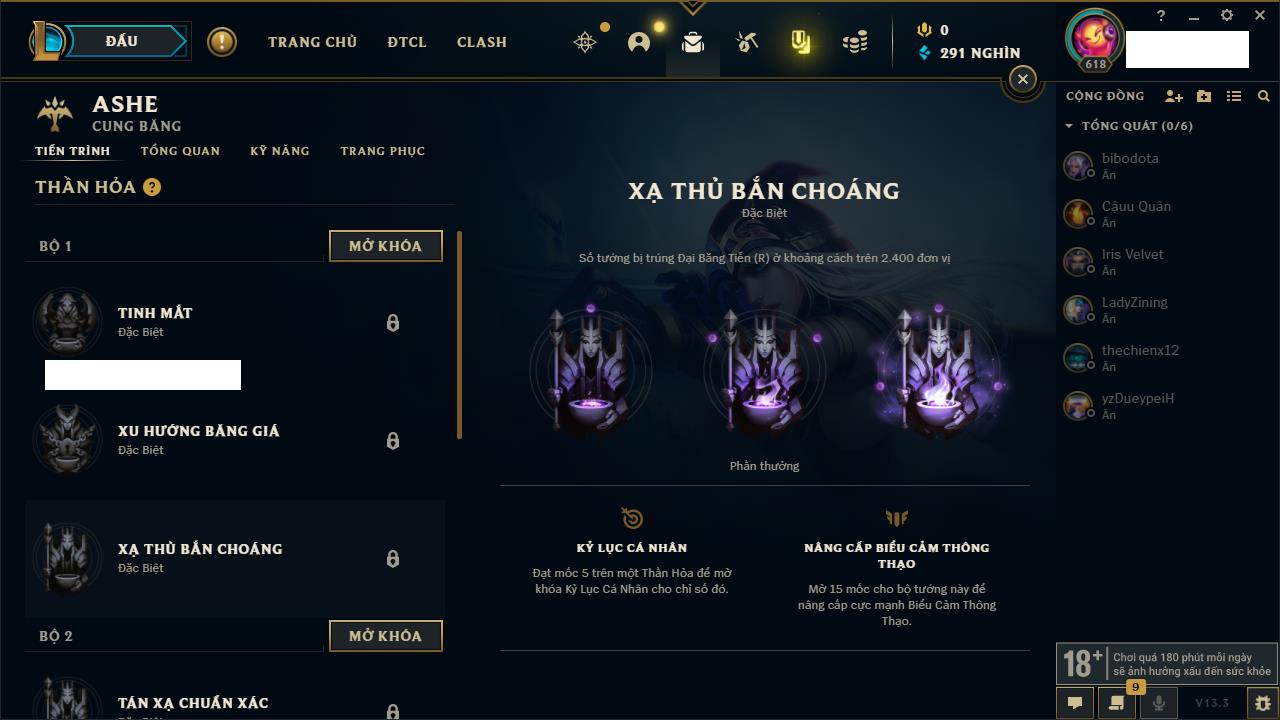The height and width of the screenshot is (720, 1280).
Task: Open the Collection backpack icon
Action: [693, 42]
